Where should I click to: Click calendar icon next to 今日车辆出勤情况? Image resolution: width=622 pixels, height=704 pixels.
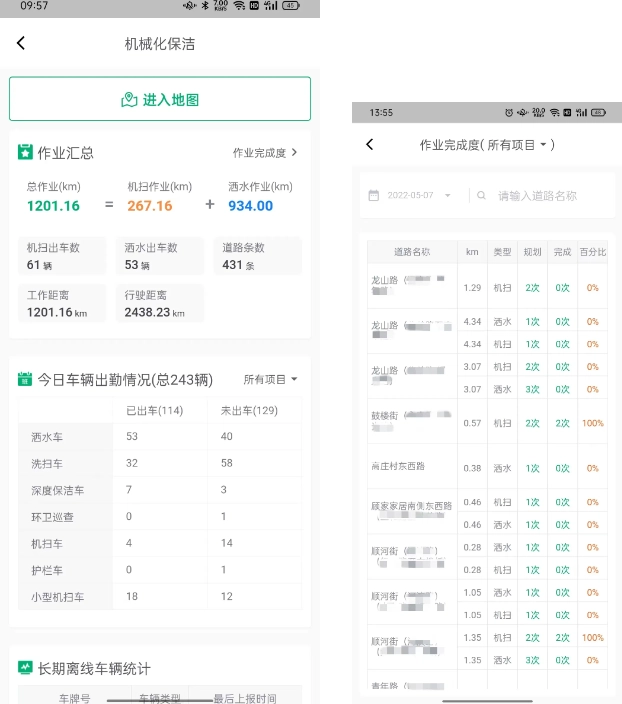click(26, 379)
